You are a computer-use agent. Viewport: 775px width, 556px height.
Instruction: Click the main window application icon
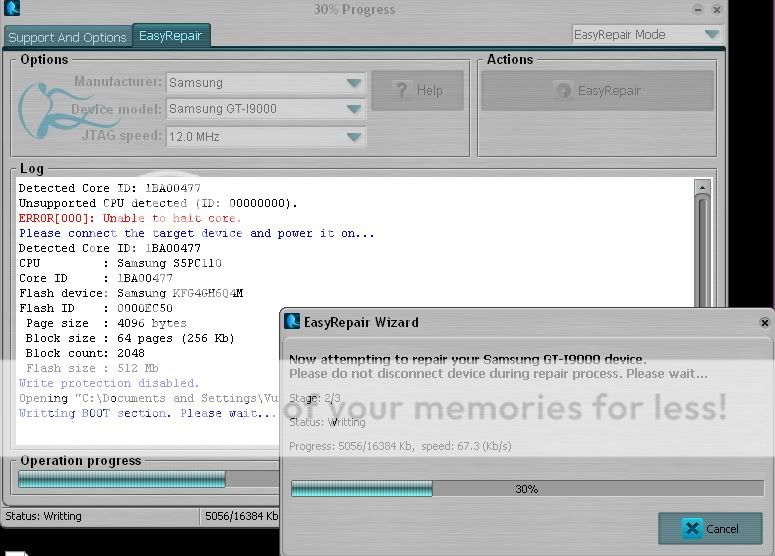[x=12, y=7]
